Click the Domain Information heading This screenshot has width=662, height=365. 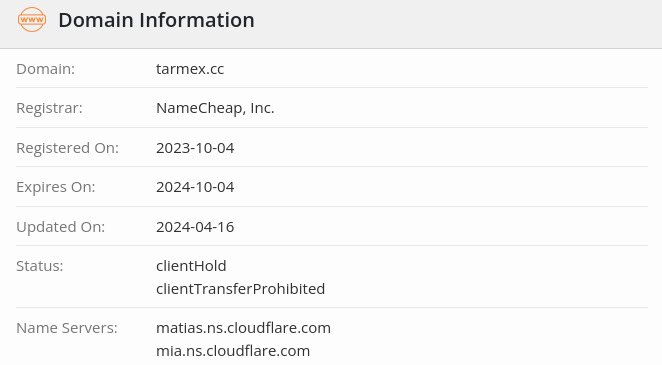[156, 20]
